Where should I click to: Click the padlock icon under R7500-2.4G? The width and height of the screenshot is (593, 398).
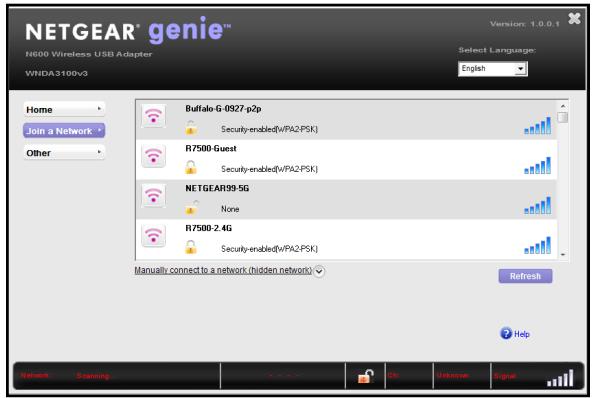191,247
